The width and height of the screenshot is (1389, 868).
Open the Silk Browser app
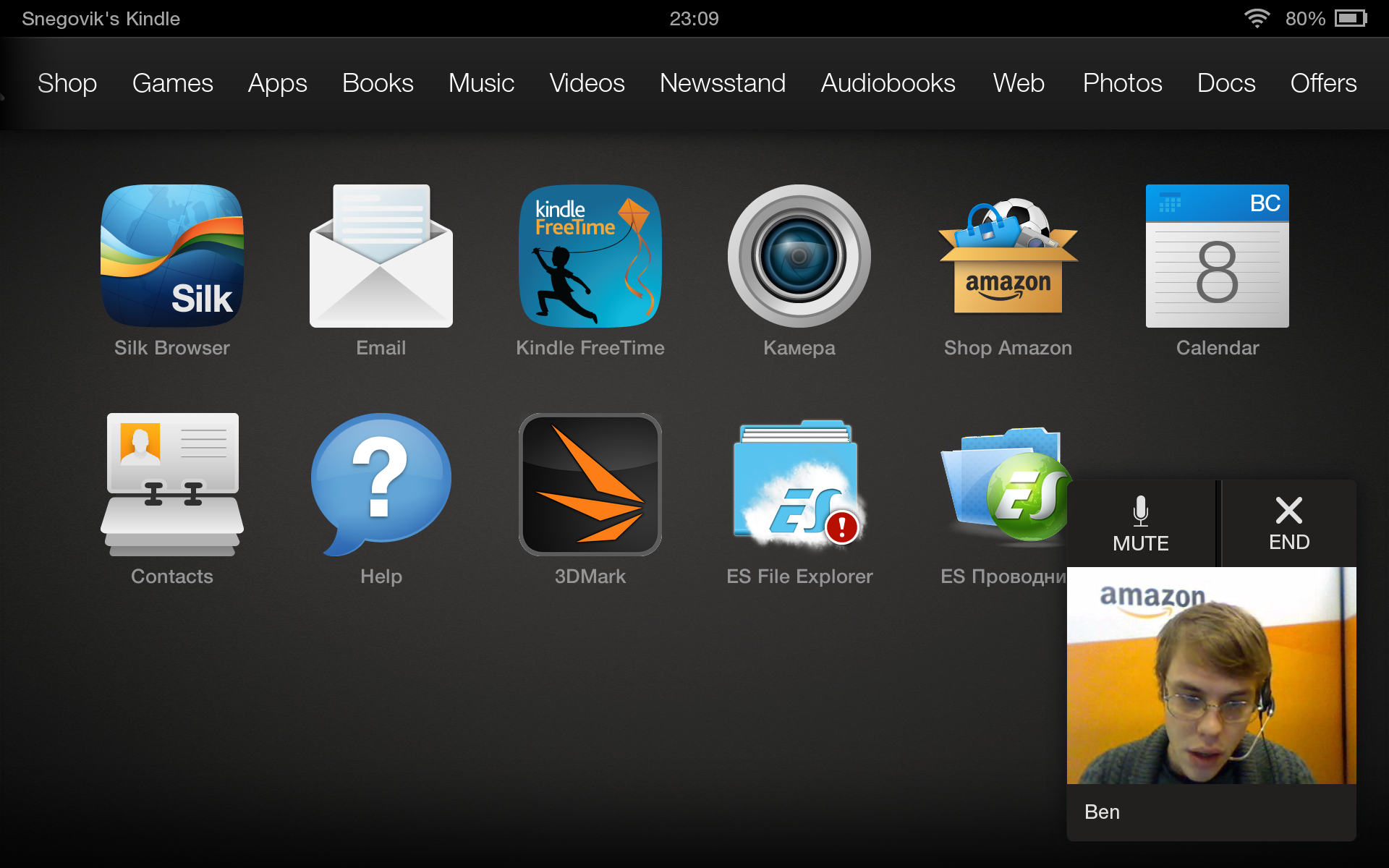tap(172, 257)
